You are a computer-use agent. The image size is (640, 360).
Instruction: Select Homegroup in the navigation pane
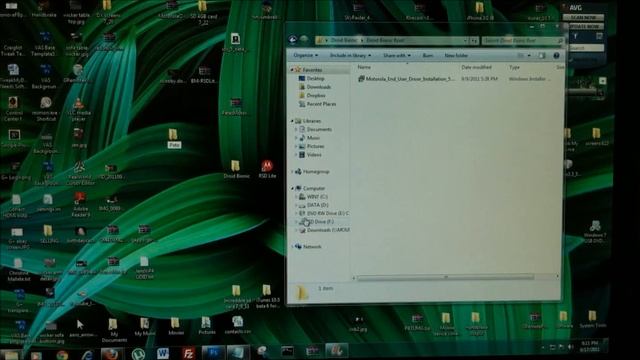pos(316,172)
